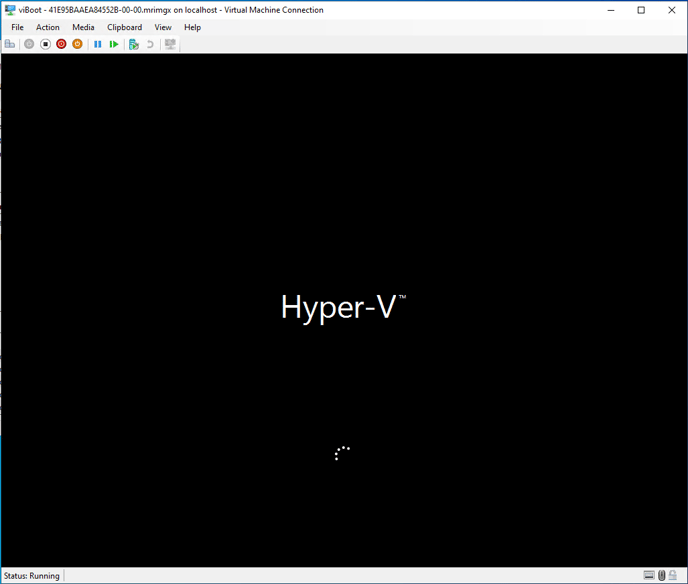This screenshot has height=584, width=688.
Task: Maximize the Virtual Machine Connection window
Action: tap(641, 10)
